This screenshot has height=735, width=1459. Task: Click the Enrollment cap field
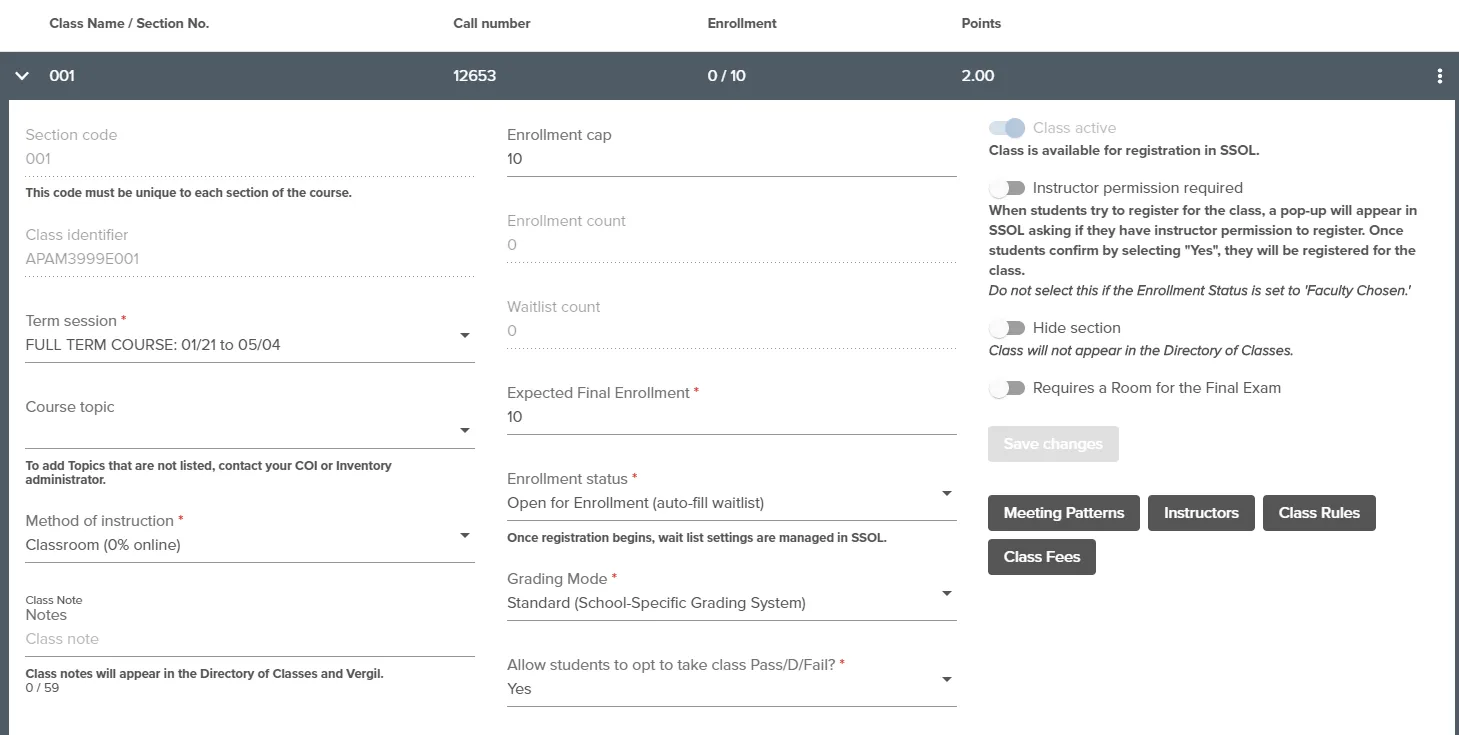[732, 160]
